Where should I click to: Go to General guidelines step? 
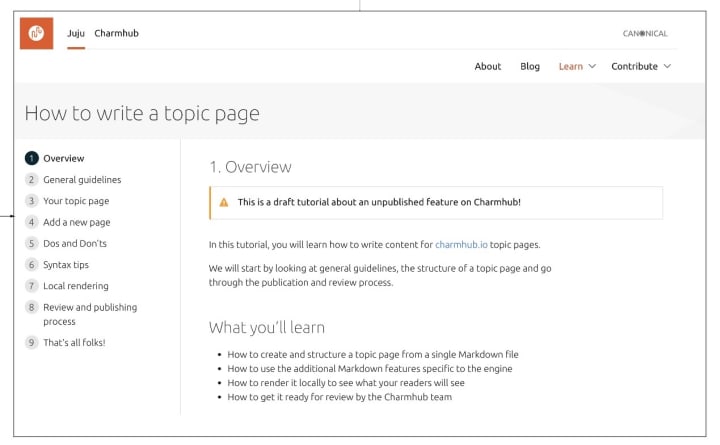(x=82, y=180)
